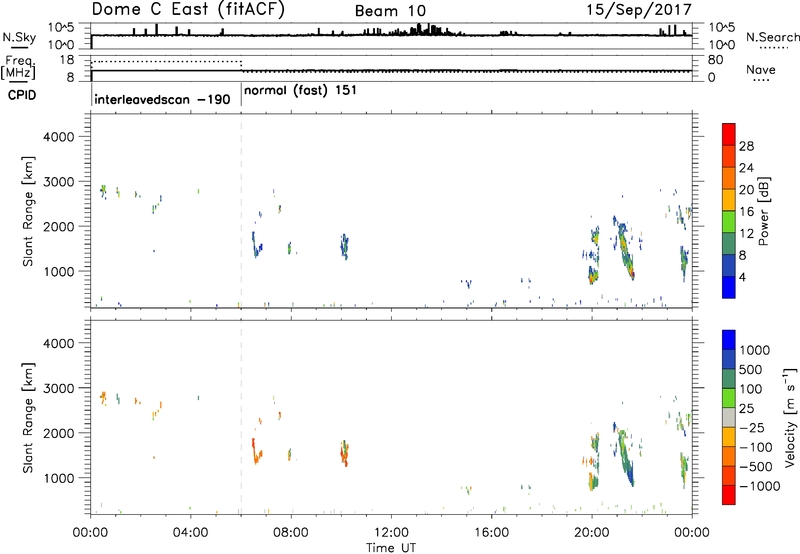This screenshot has width=800, height=554.
Task: Select the "-100" velocity color bar label
Action: 756,447
